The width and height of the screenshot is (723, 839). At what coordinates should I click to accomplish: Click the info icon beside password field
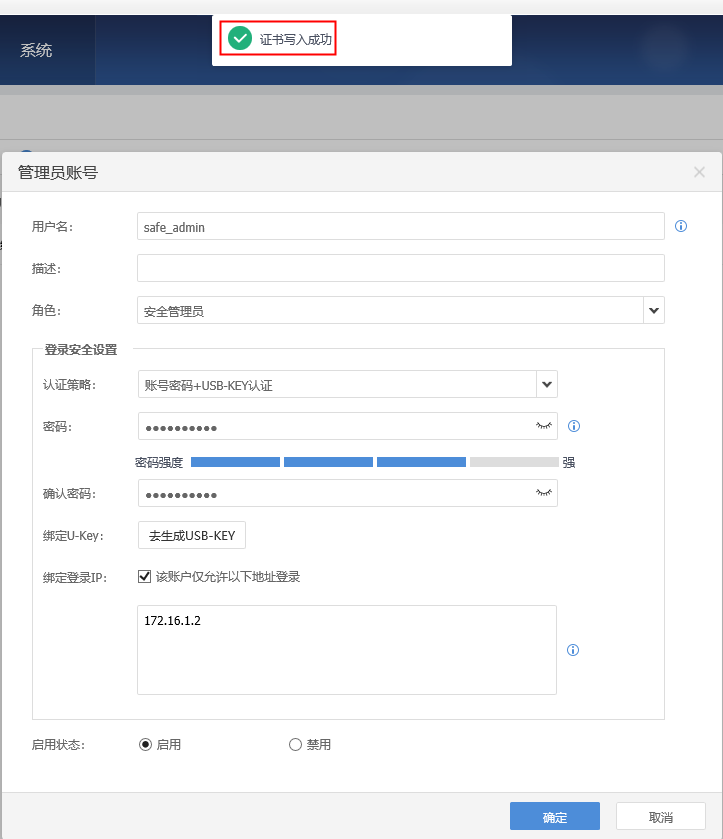pyautogui.click(x=574, y=426)
